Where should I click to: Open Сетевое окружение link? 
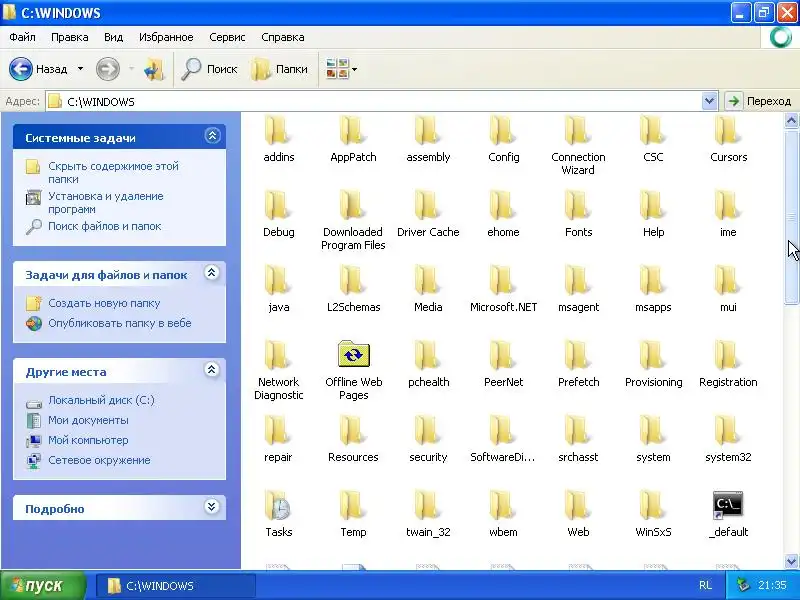[99, 460]
